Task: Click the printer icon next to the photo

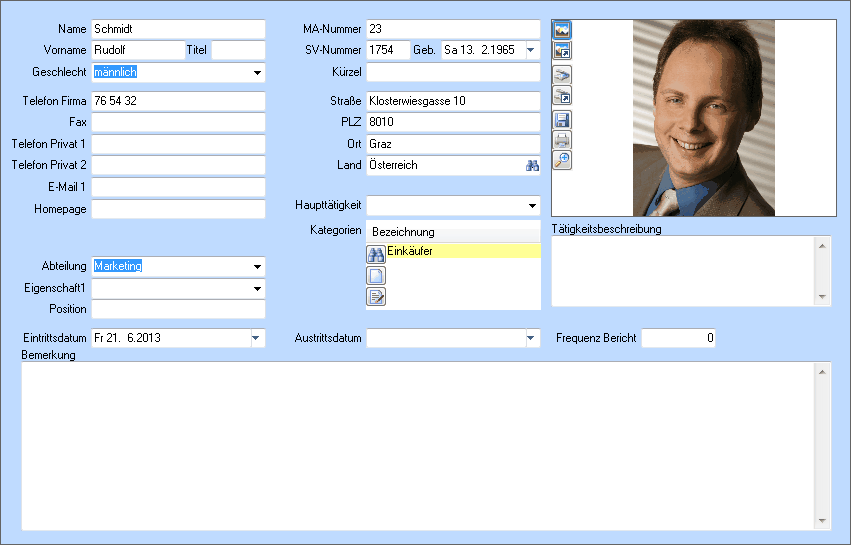Action: click(x=562, y=140)
